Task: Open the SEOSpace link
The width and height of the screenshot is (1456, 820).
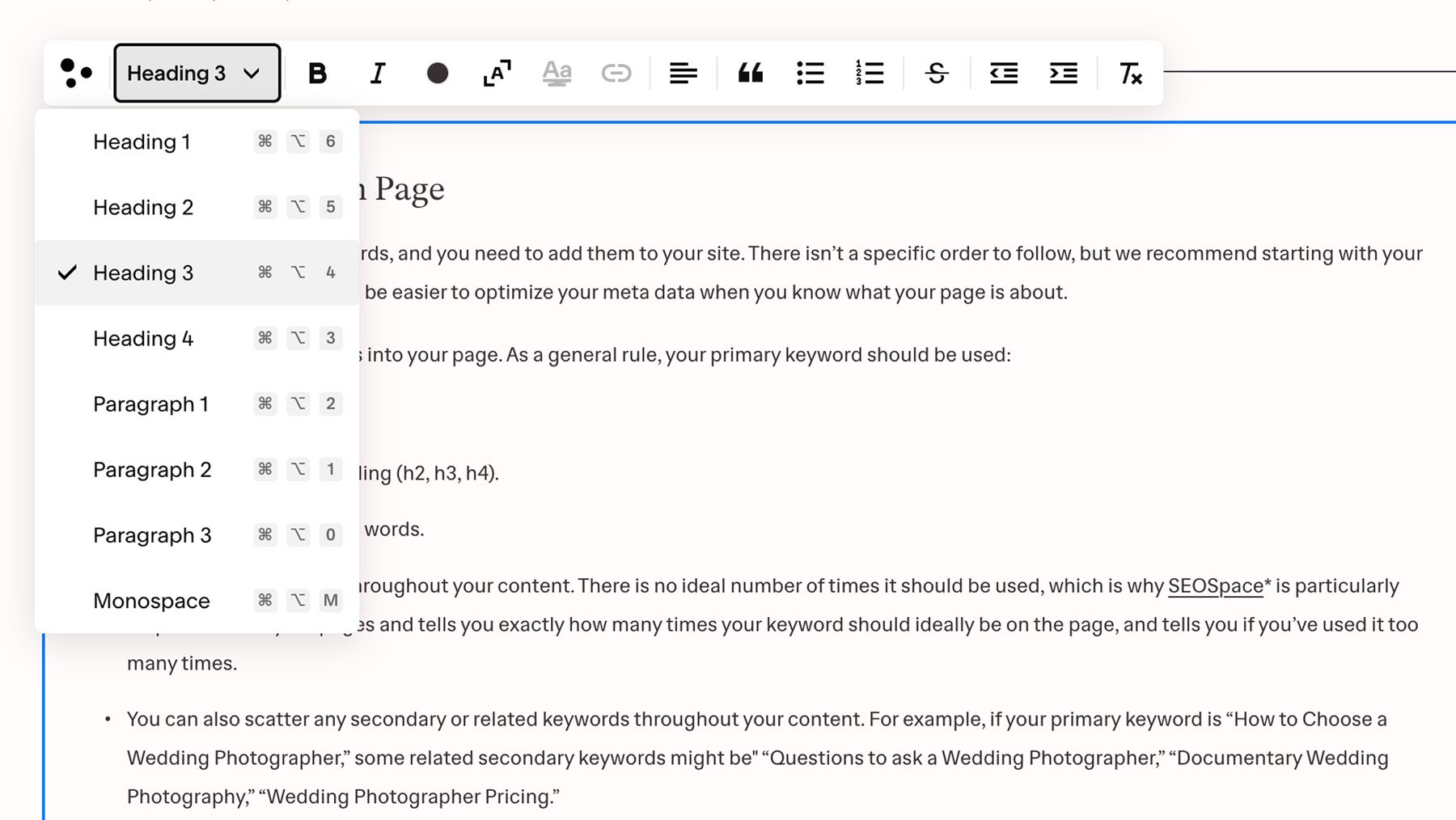Action: coord(1215,586)
